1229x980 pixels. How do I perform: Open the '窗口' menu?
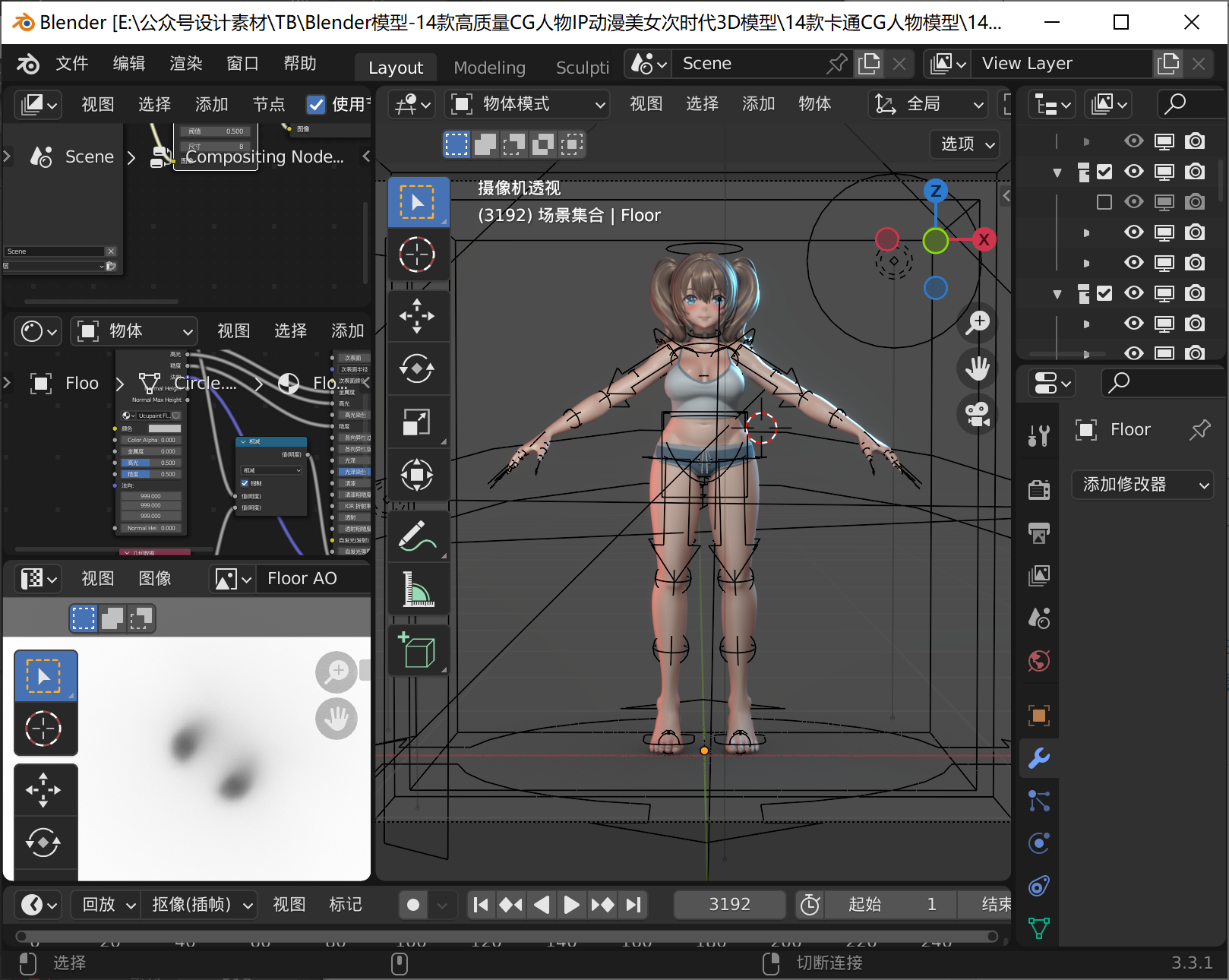coord(243,64)
